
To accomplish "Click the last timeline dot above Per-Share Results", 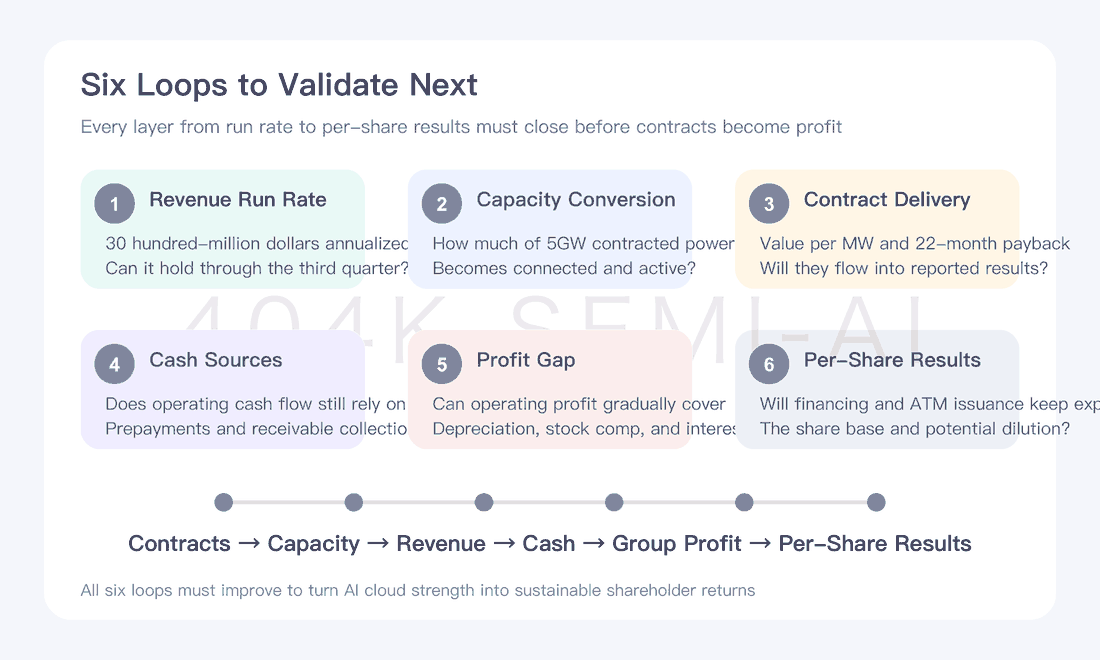I will [876, 502].
